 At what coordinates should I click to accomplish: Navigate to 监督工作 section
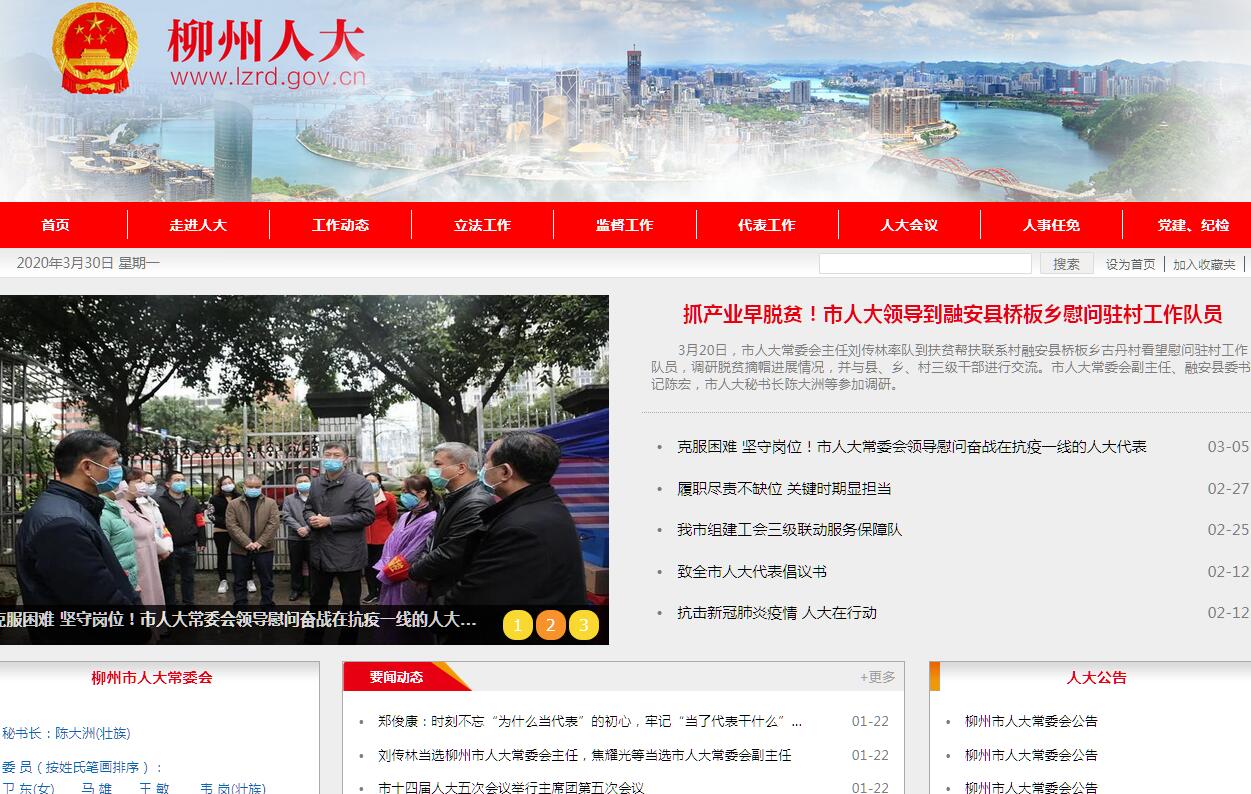coord(624,225)
